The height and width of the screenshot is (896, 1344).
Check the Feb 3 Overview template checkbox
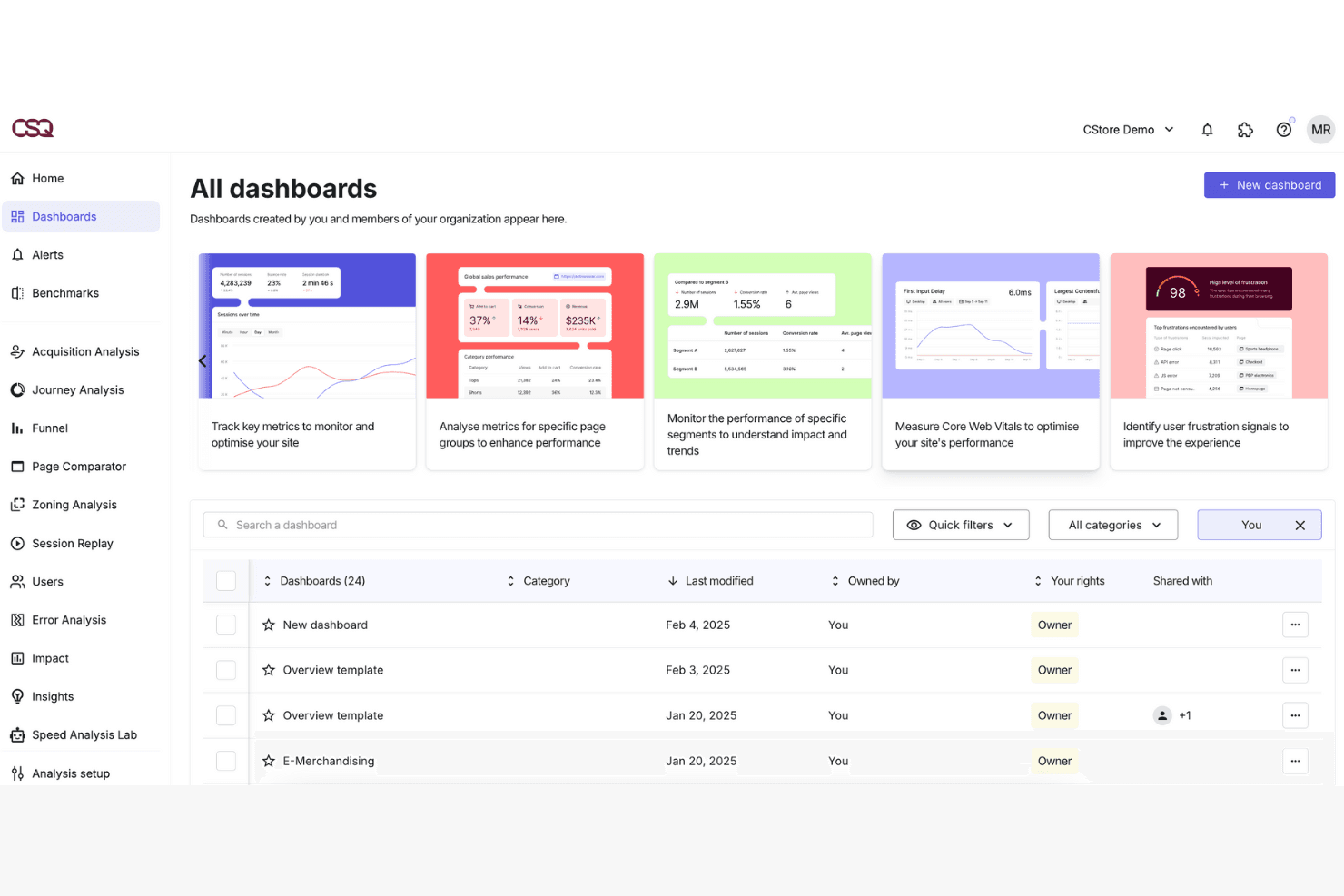(226, 670)
